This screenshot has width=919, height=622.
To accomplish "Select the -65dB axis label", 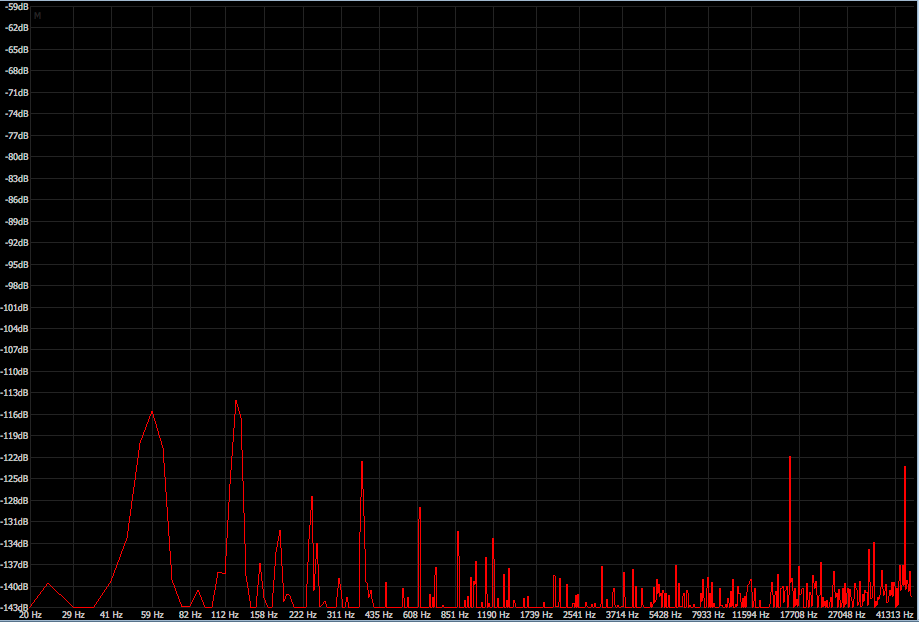I will [15, 50].
